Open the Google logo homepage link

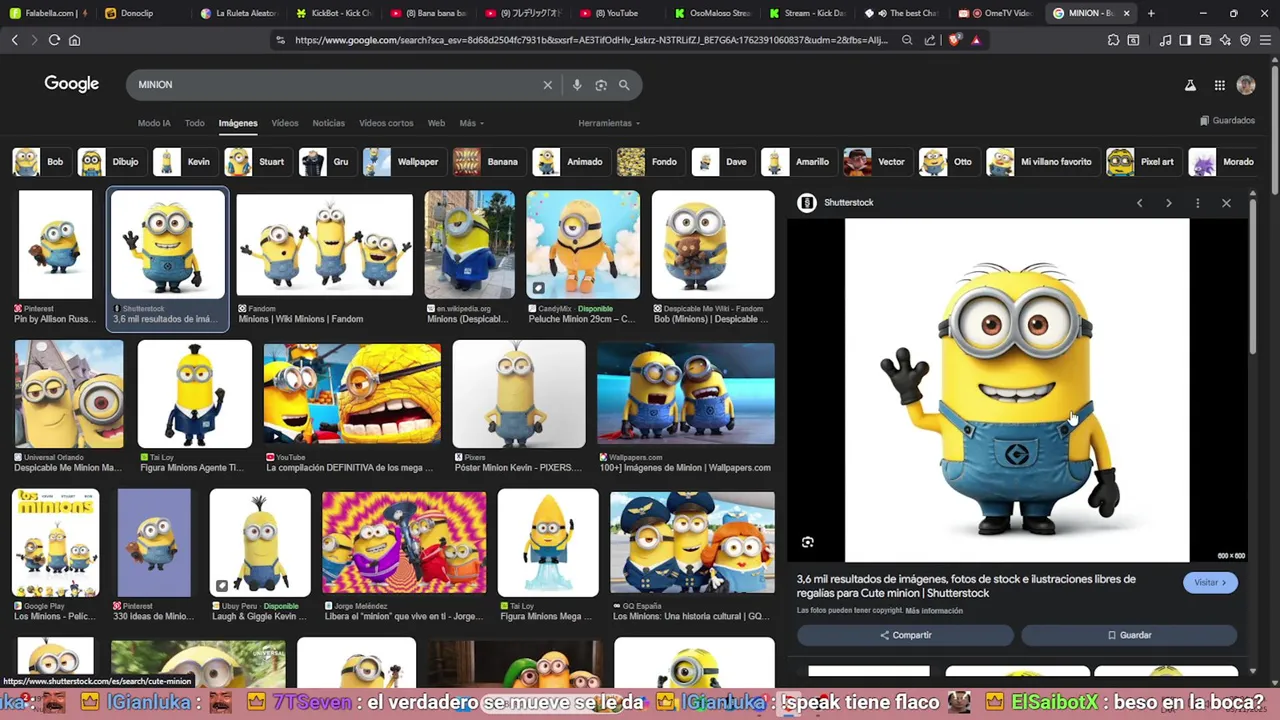[x=71, y=84]
